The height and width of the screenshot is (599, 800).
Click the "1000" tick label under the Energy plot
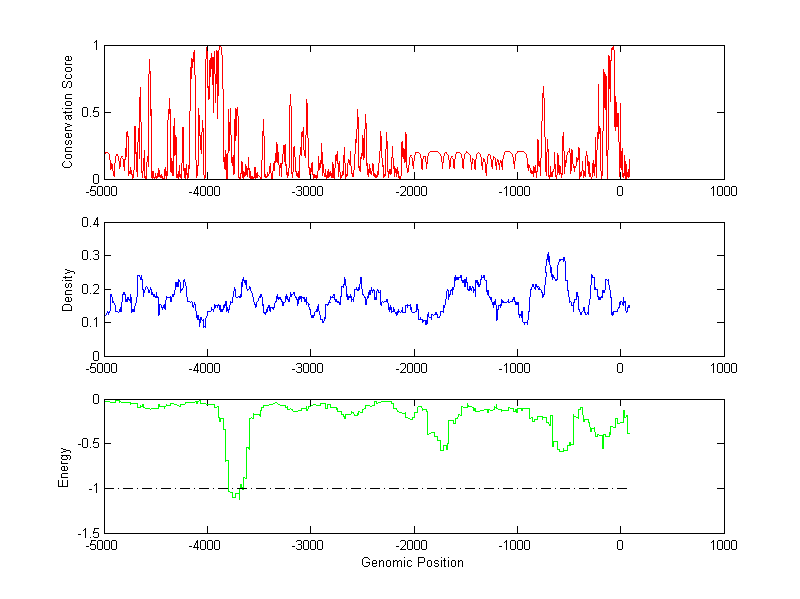pos(723,546)
